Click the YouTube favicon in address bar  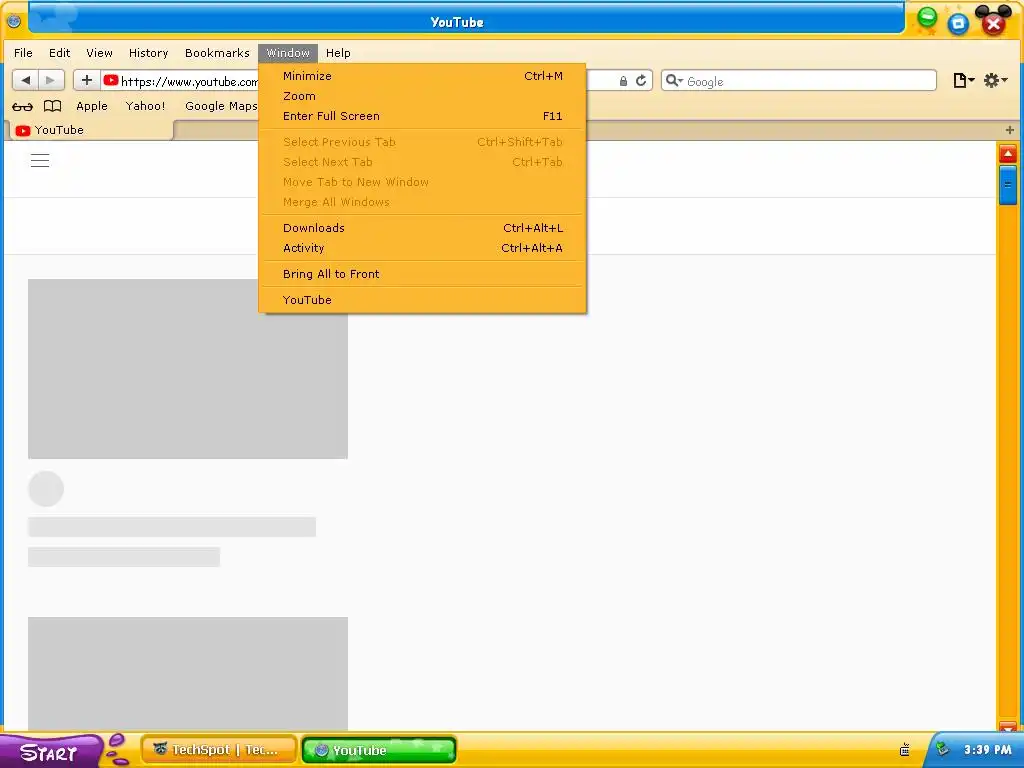tap(110, 80)
